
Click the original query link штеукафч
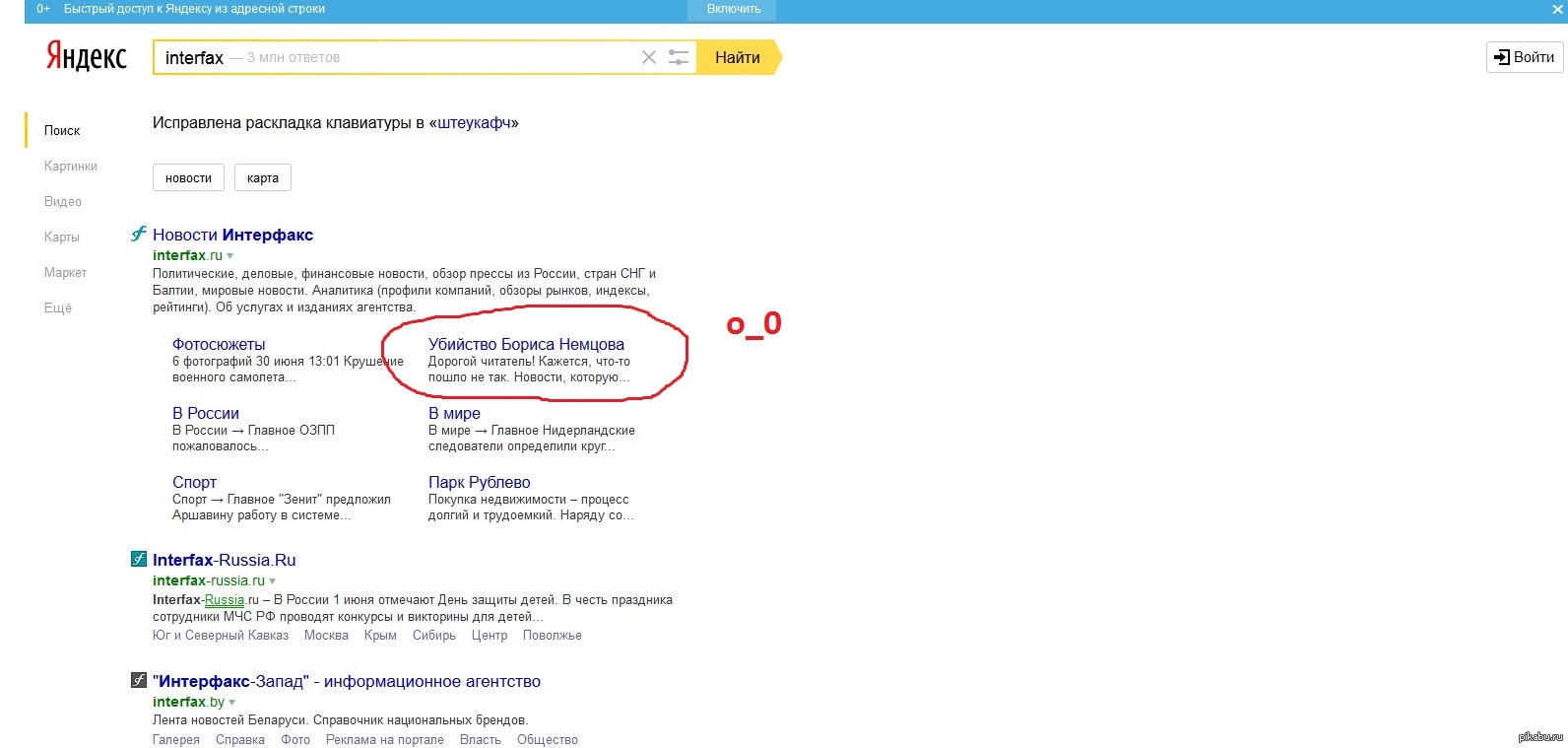point(474,123)
